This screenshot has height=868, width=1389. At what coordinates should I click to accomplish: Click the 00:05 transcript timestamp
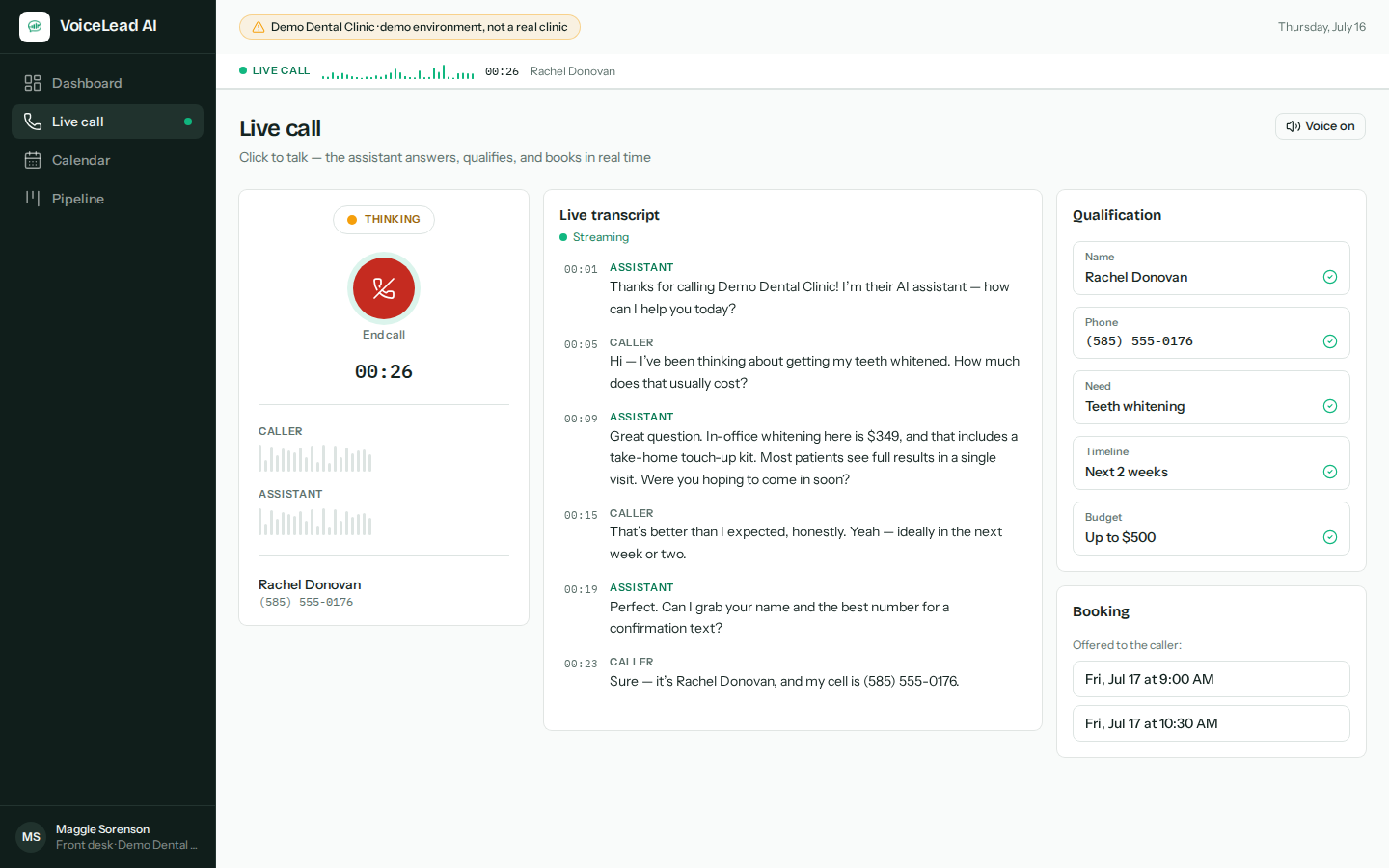click(x=581, y=344)
